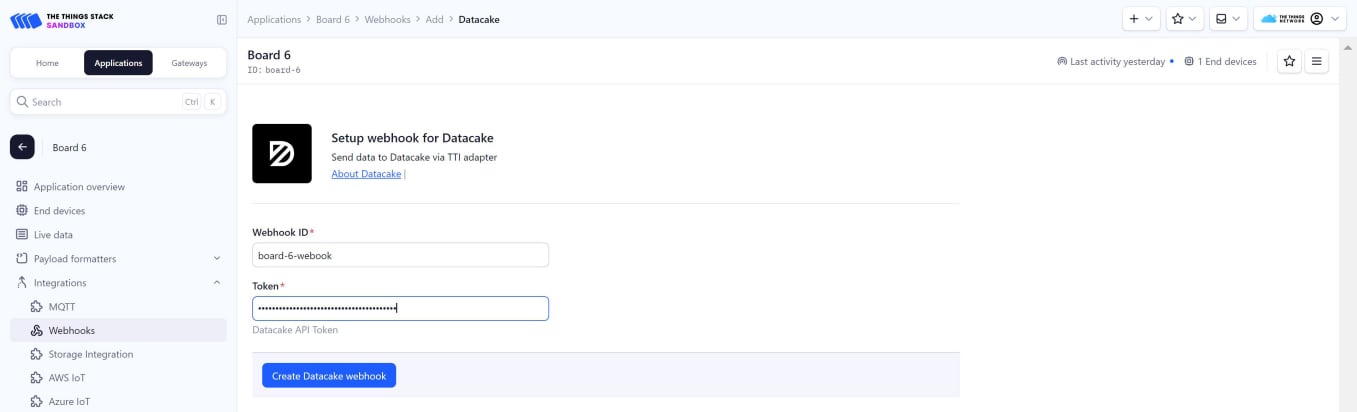Open the Board 6 hamburger menu
Image resolution: width=1357 pixels, height=412 pixels.
(1317, 61)
